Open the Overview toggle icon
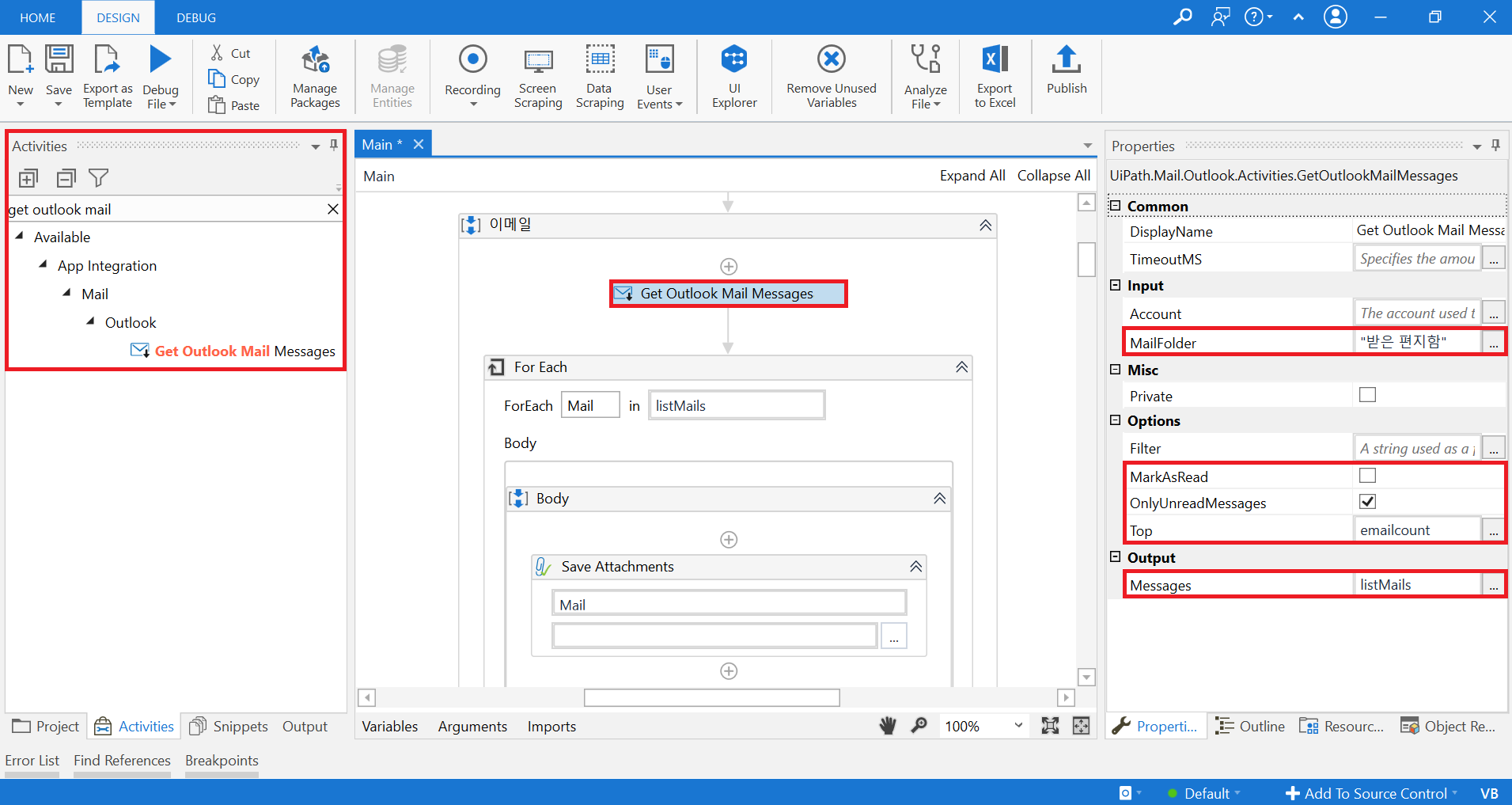1512x805 pixels. [1081, 726]
